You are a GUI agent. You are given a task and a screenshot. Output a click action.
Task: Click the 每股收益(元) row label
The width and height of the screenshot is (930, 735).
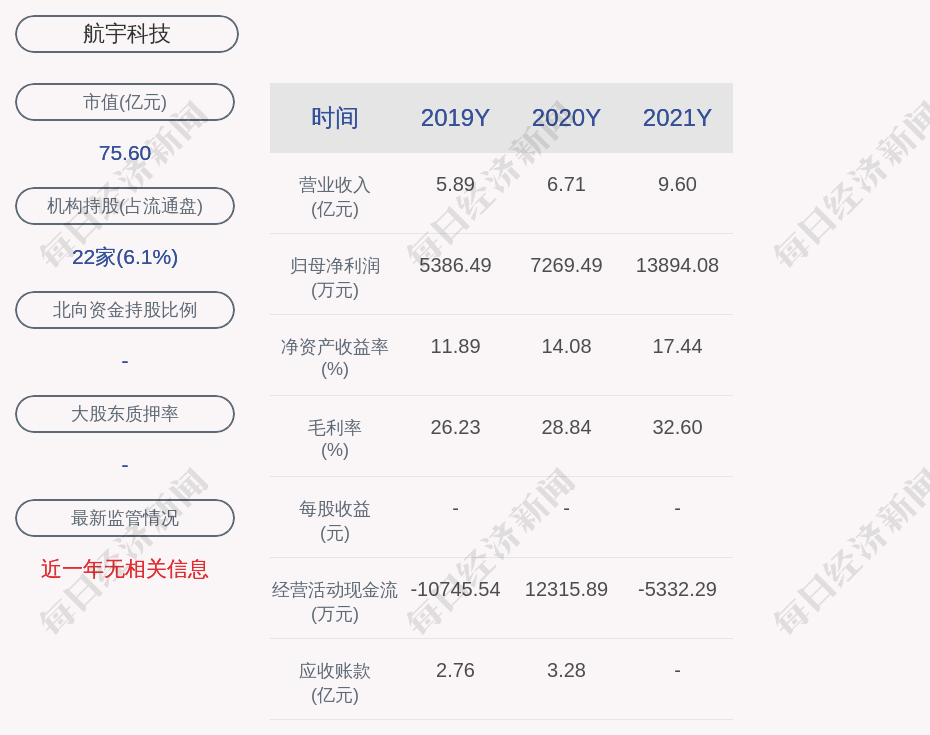335,520
